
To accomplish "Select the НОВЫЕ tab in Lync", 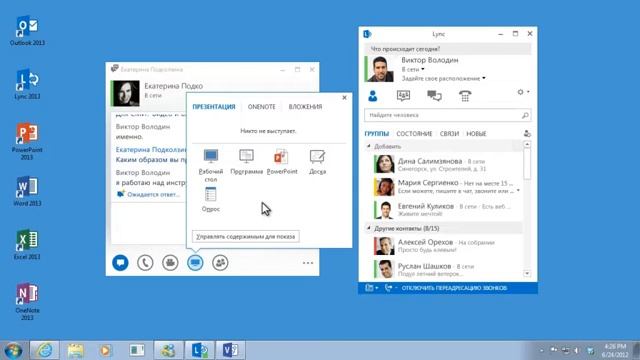I will click(x=476, y=134).
